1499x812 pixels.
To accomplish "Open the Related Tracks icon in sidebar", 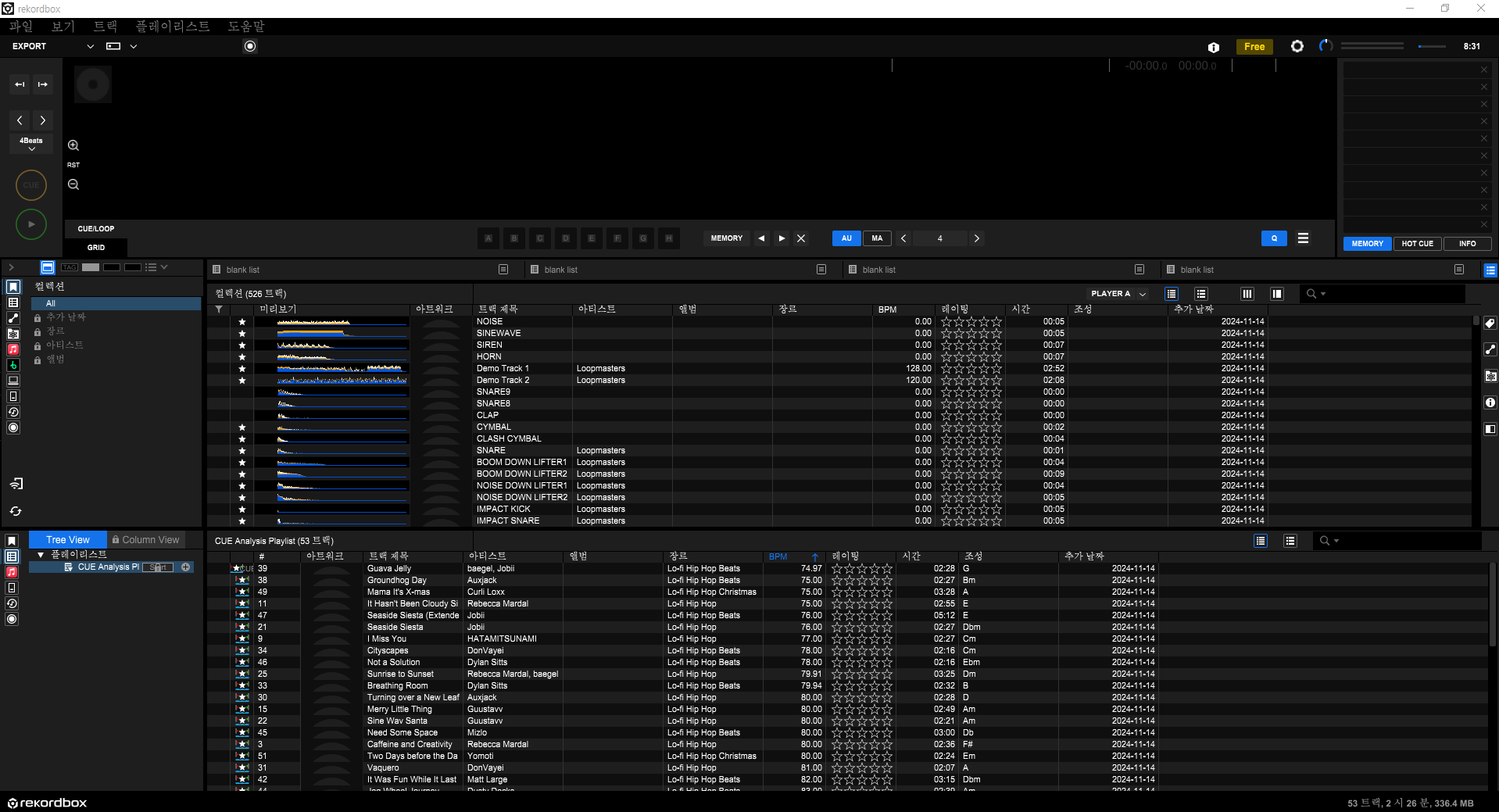I will pos(13,318).
